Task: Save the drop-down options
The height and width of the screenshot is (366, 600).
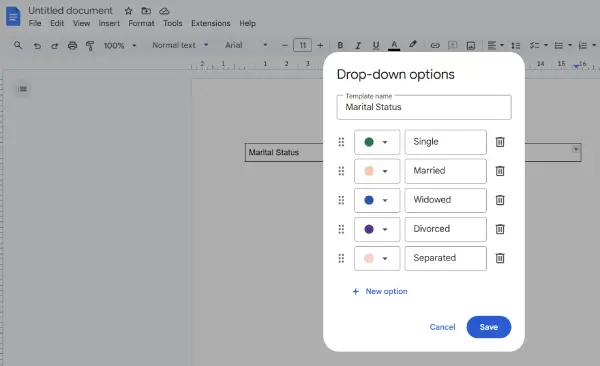Action: pyautogui.click(x=489, y=327)
